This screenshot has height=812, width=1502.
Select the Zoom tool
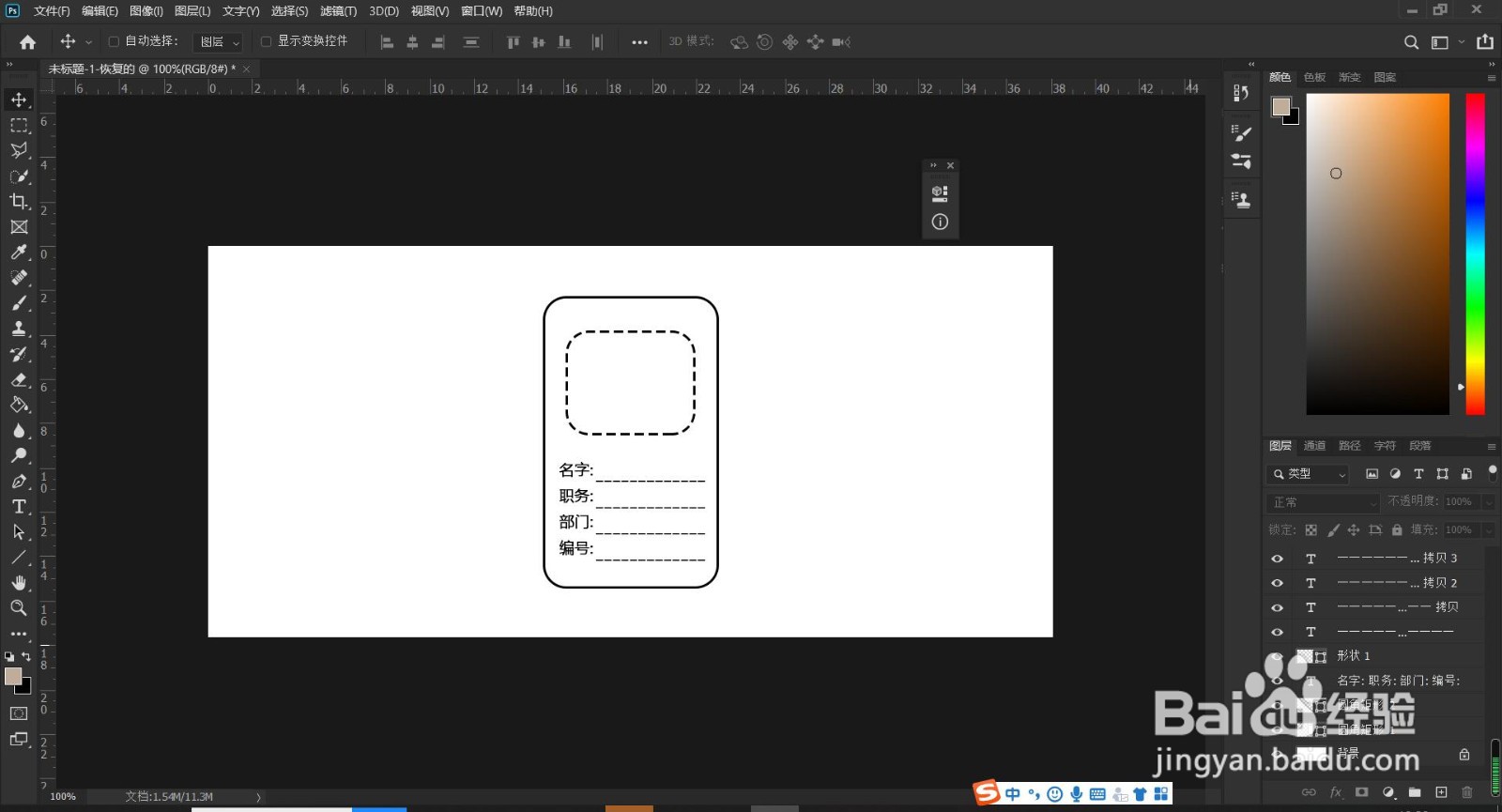coord(19,607)
